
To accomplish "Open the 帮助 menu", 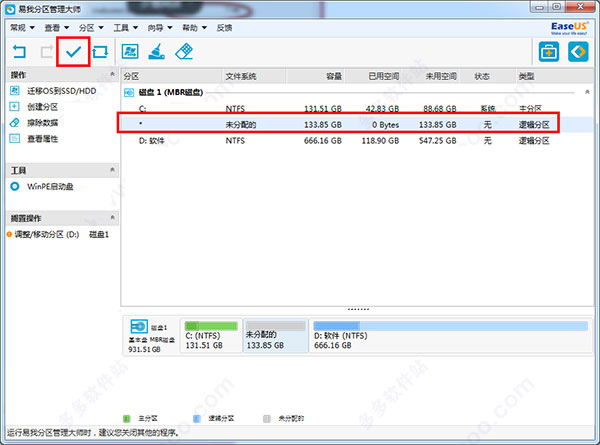I will click(x=194, y=28).
